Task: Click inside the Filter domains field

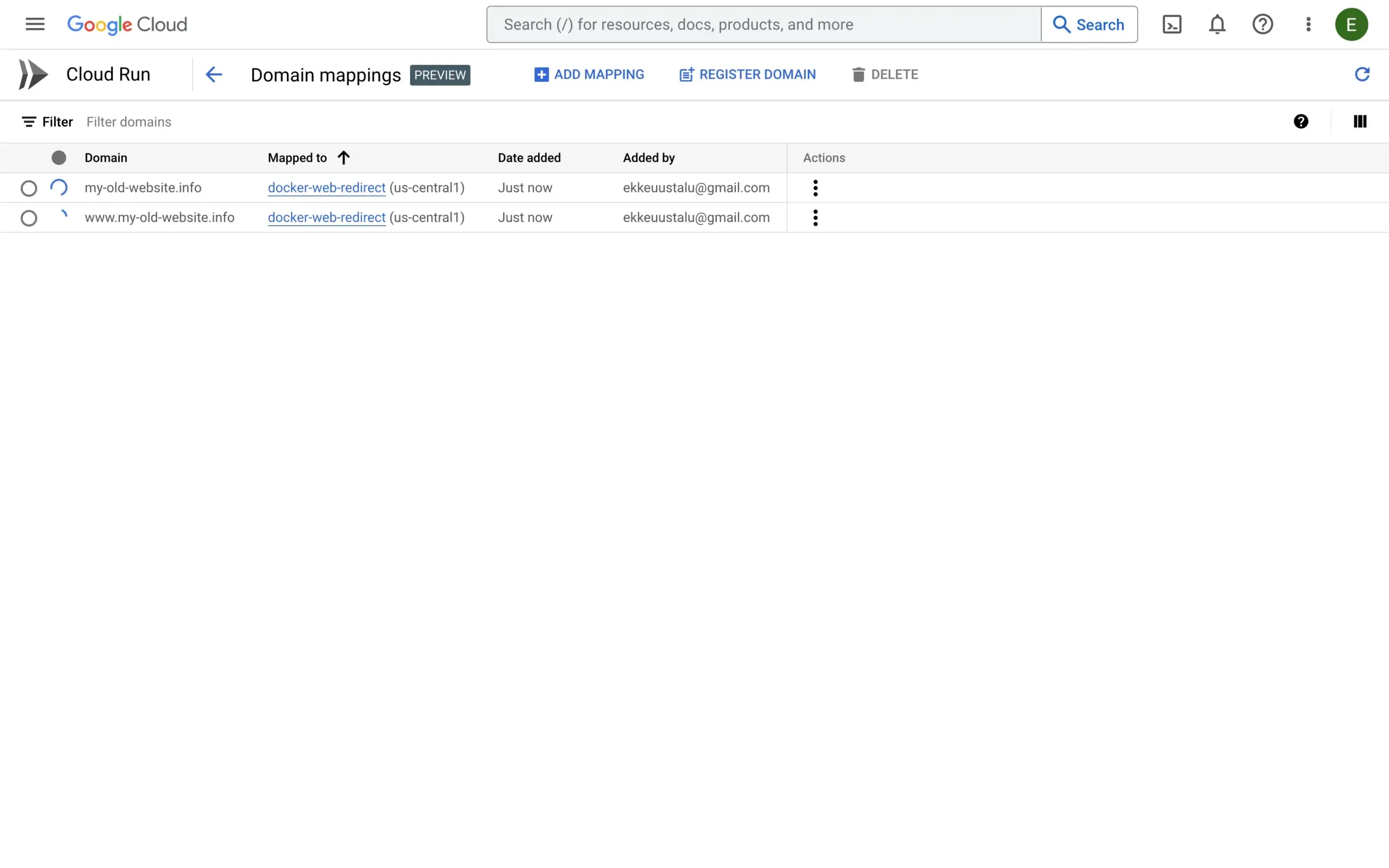Action: point(172,121)
